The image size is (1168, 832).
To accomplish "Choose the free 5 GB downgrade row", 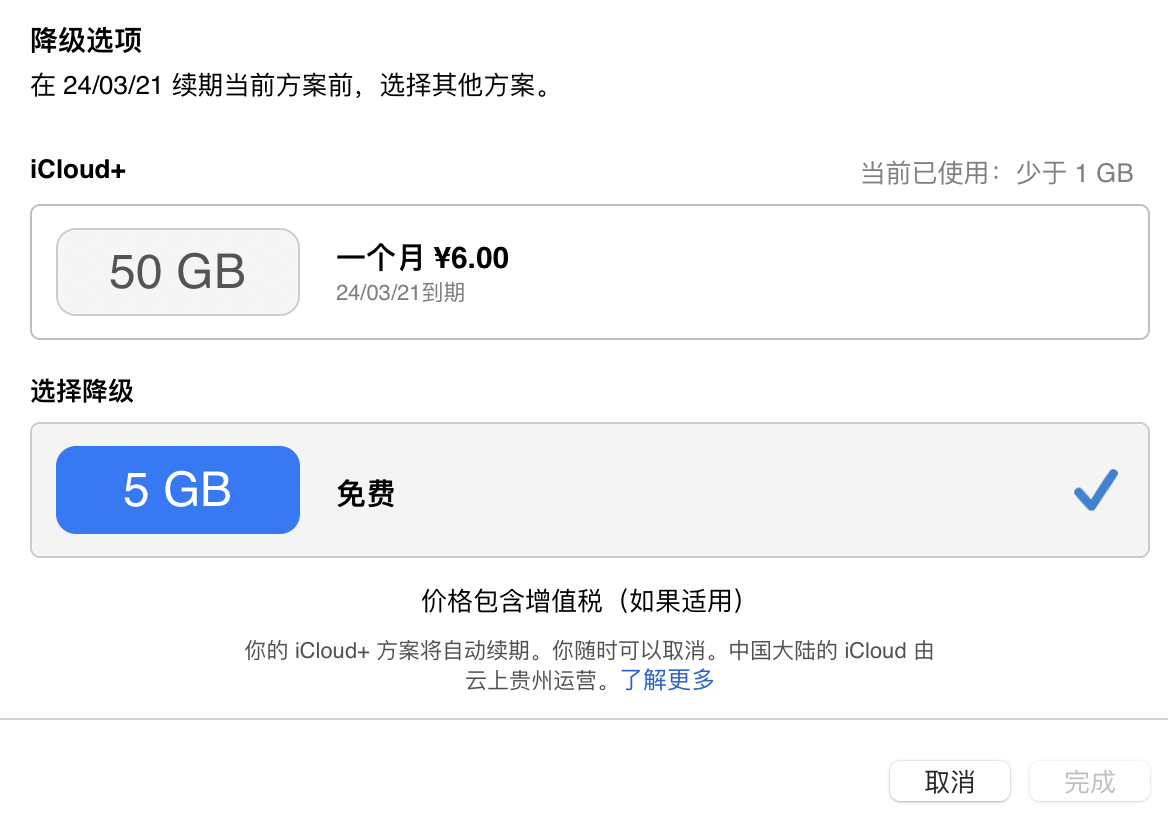I will click(x=700, y=490).
